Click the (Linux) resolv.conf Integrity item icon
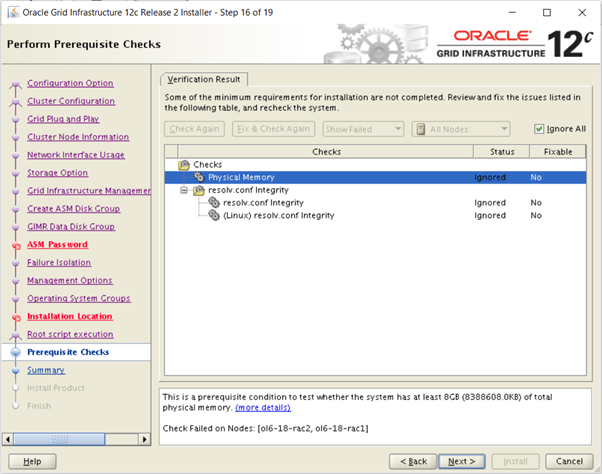Viewport: 602px width, 474px height. [x=213, y=215]
